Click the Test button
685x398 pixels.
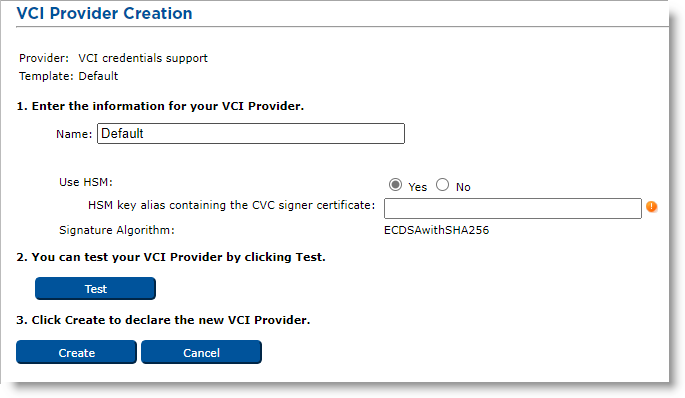pyautogui.click(x=95, y=288)
